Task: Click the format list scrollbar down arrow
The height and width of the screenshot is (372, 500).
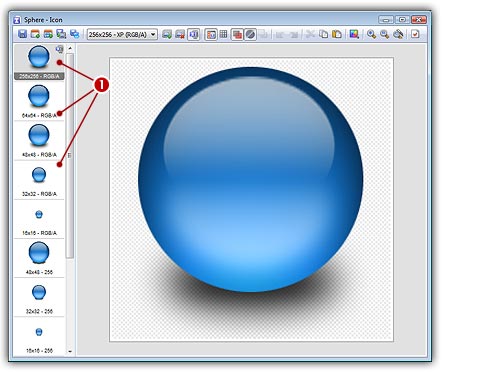Action: 70,351
